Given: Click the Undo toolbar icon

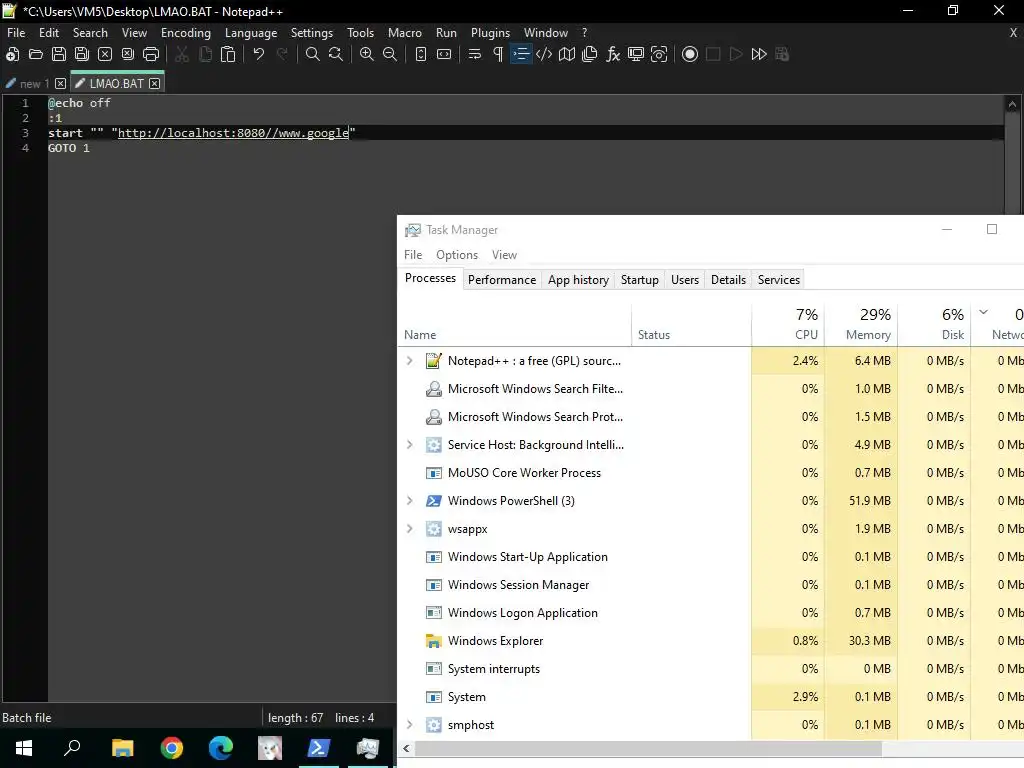Looking at the screenshot, I should [259, 54].
